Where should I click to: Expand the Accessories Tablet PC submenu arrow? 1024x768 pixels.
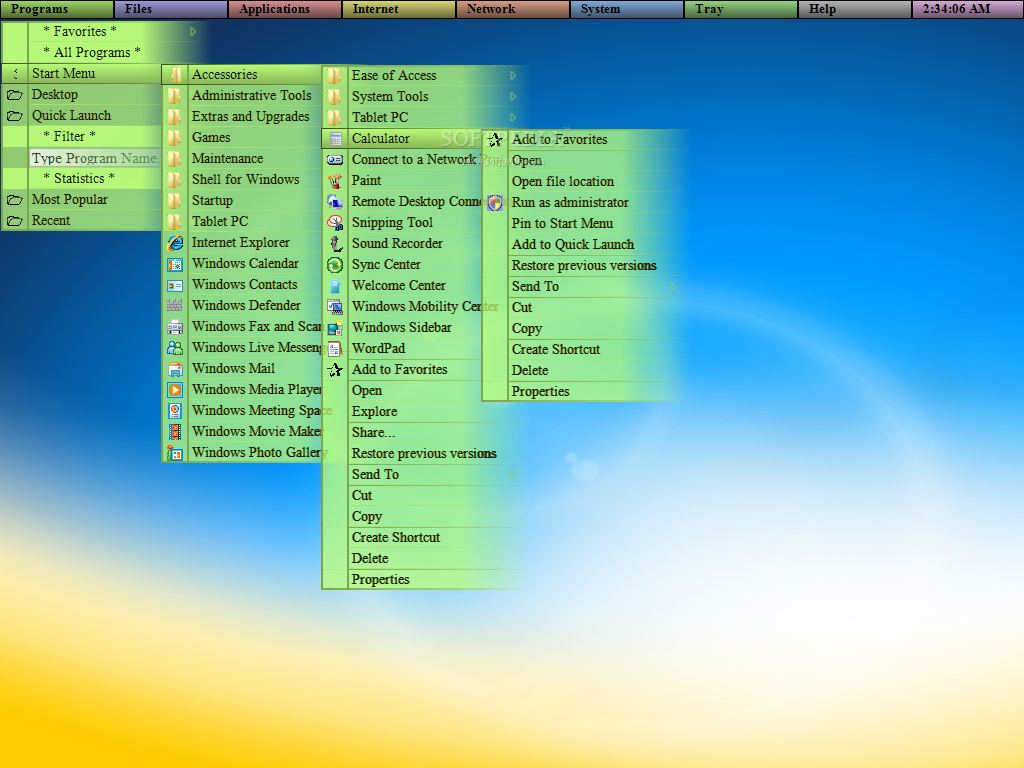pyautogui.click(x=513, y=118)
